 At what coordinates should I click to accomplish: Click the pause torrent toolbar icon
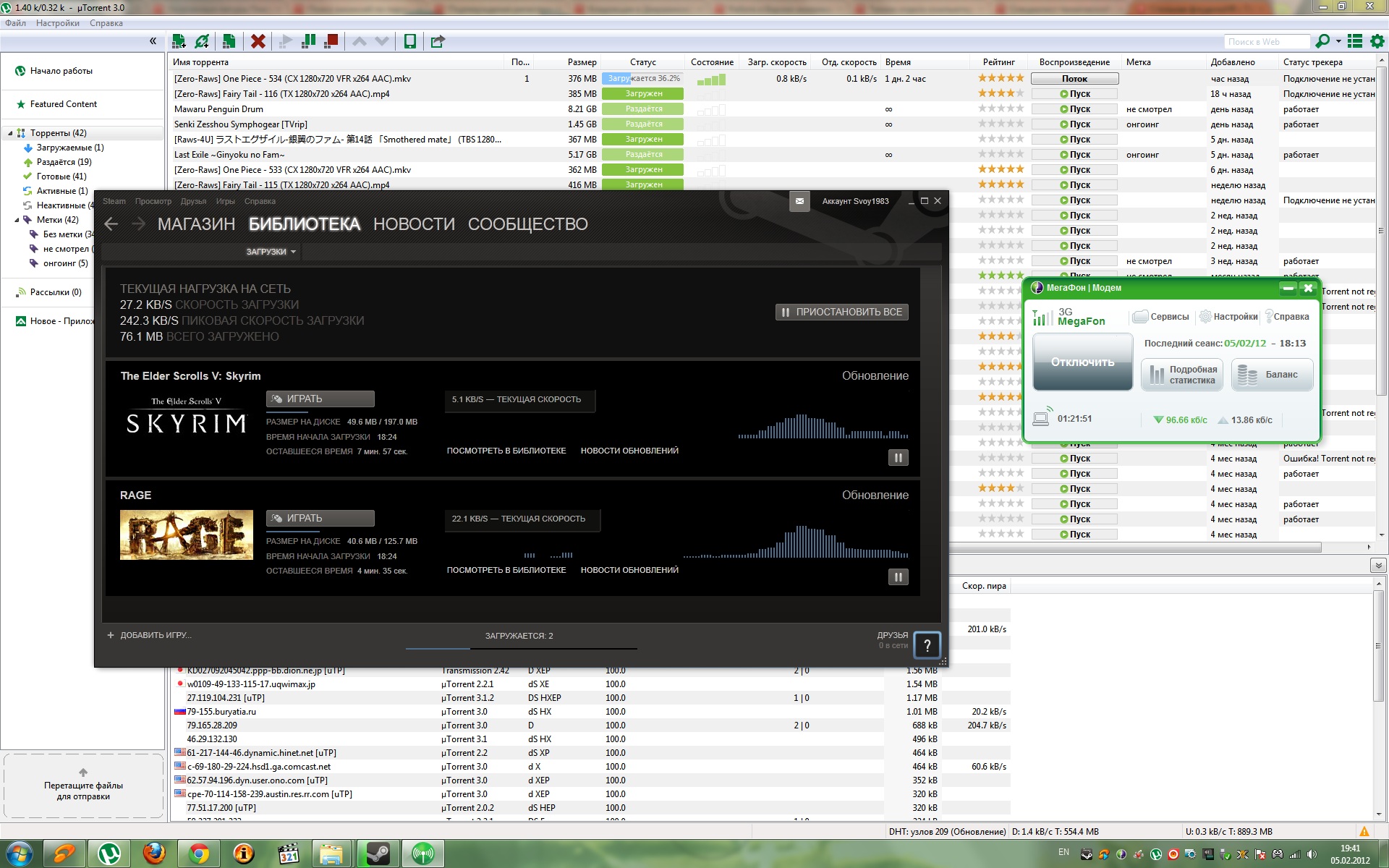click(x=309, y=41)
